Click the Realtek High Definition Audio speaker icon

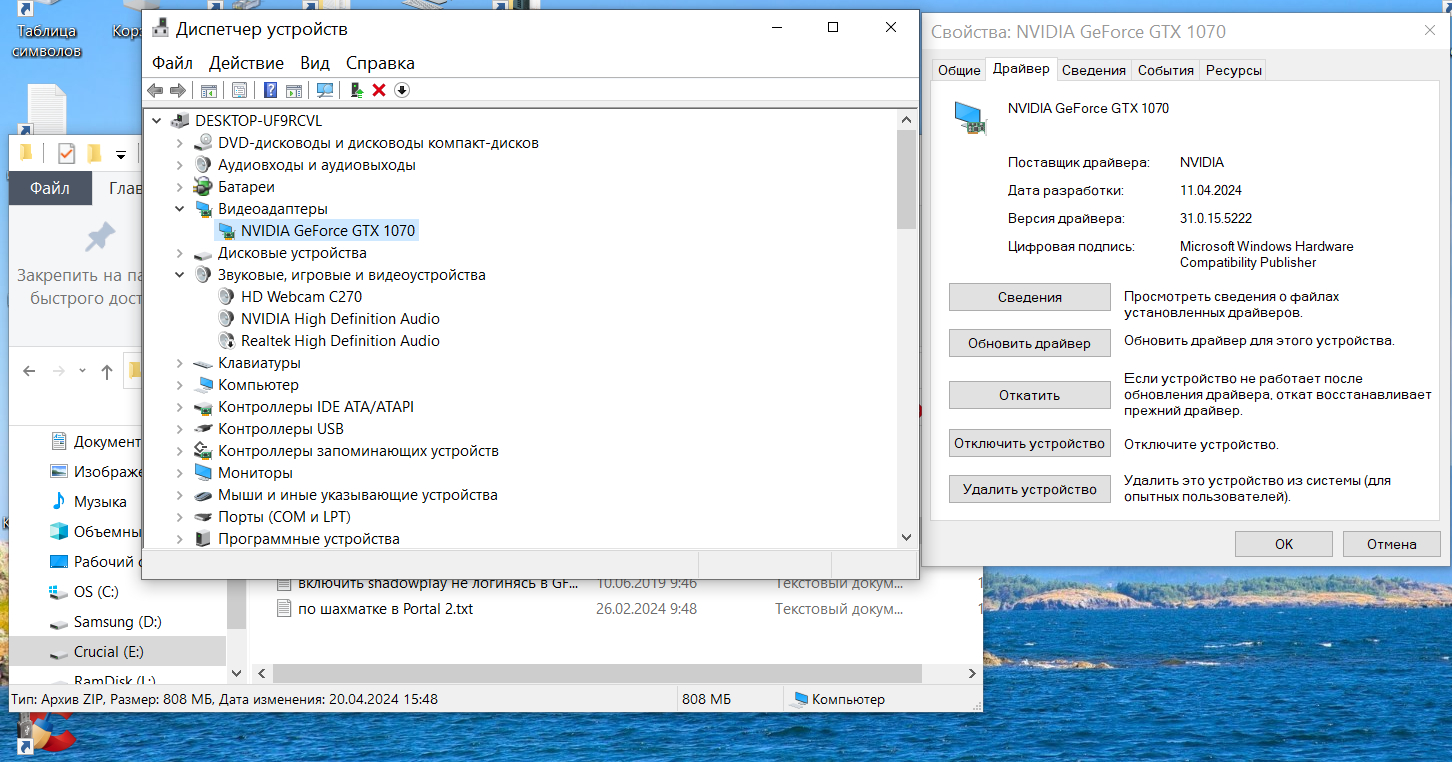(x=226, y=341)
